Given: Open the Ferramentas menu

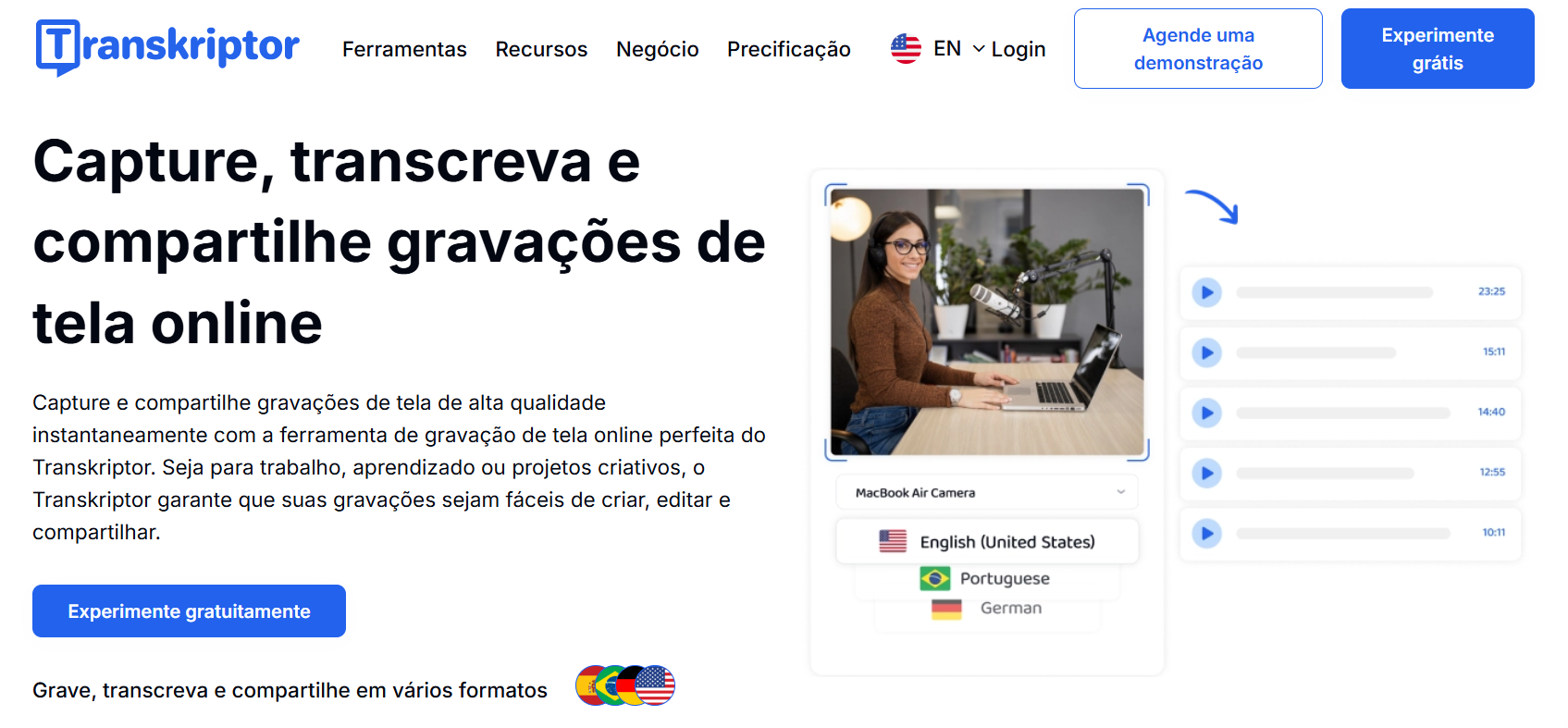Looking at the screenshot, I should point(404,49).
